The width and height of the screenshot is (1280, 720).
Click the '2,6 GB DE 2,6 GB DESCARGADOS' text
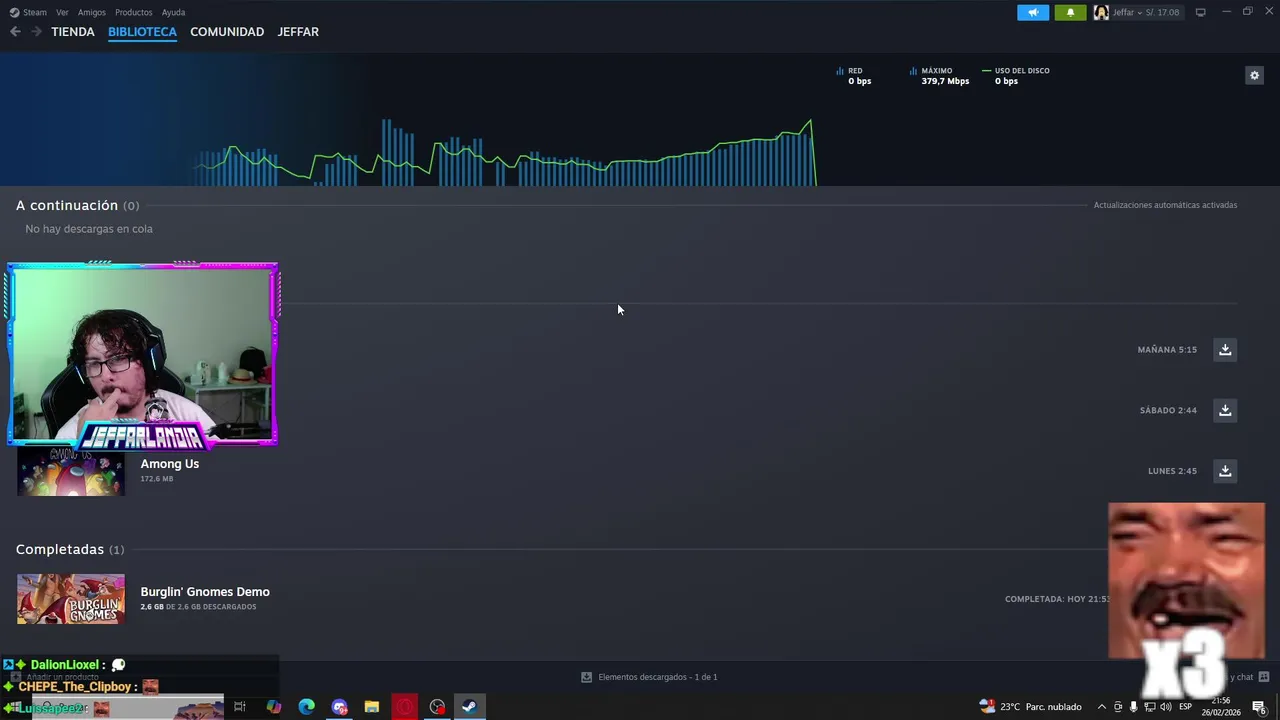click(x=198, y=607)
